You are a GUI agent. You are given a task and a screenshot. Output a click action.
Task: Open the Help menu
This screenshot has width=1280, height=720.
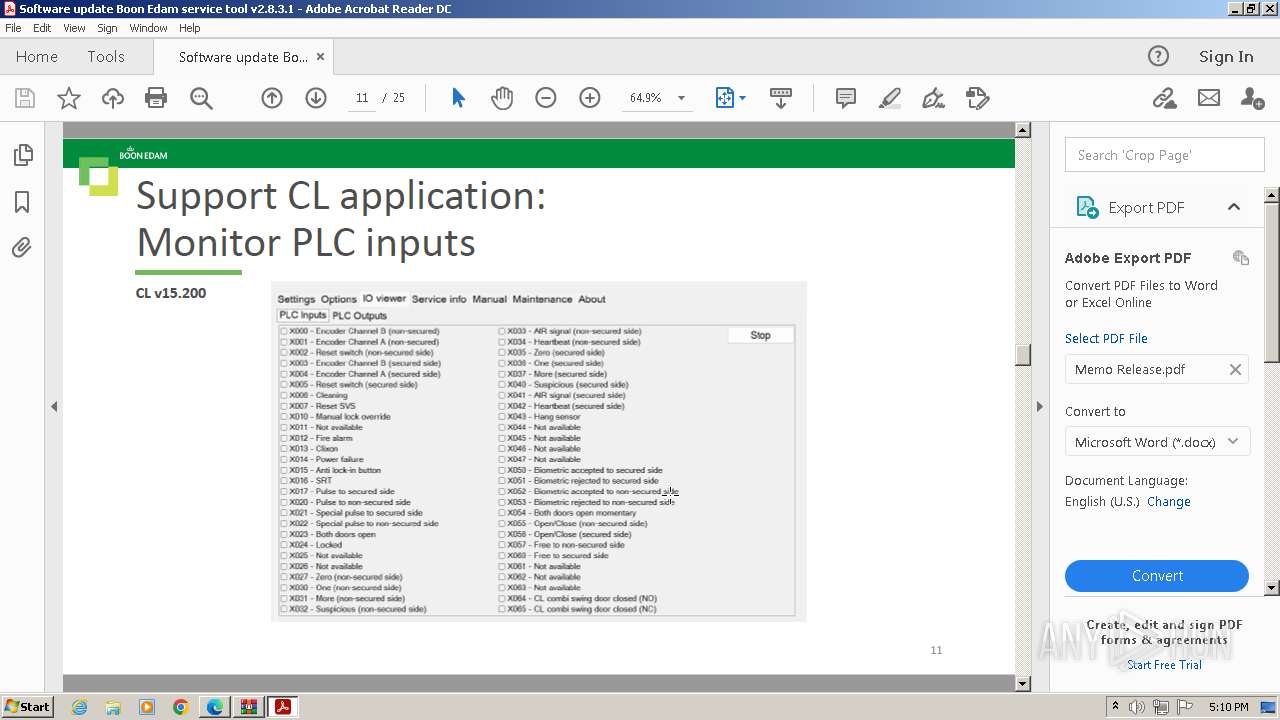click(190, 28)
